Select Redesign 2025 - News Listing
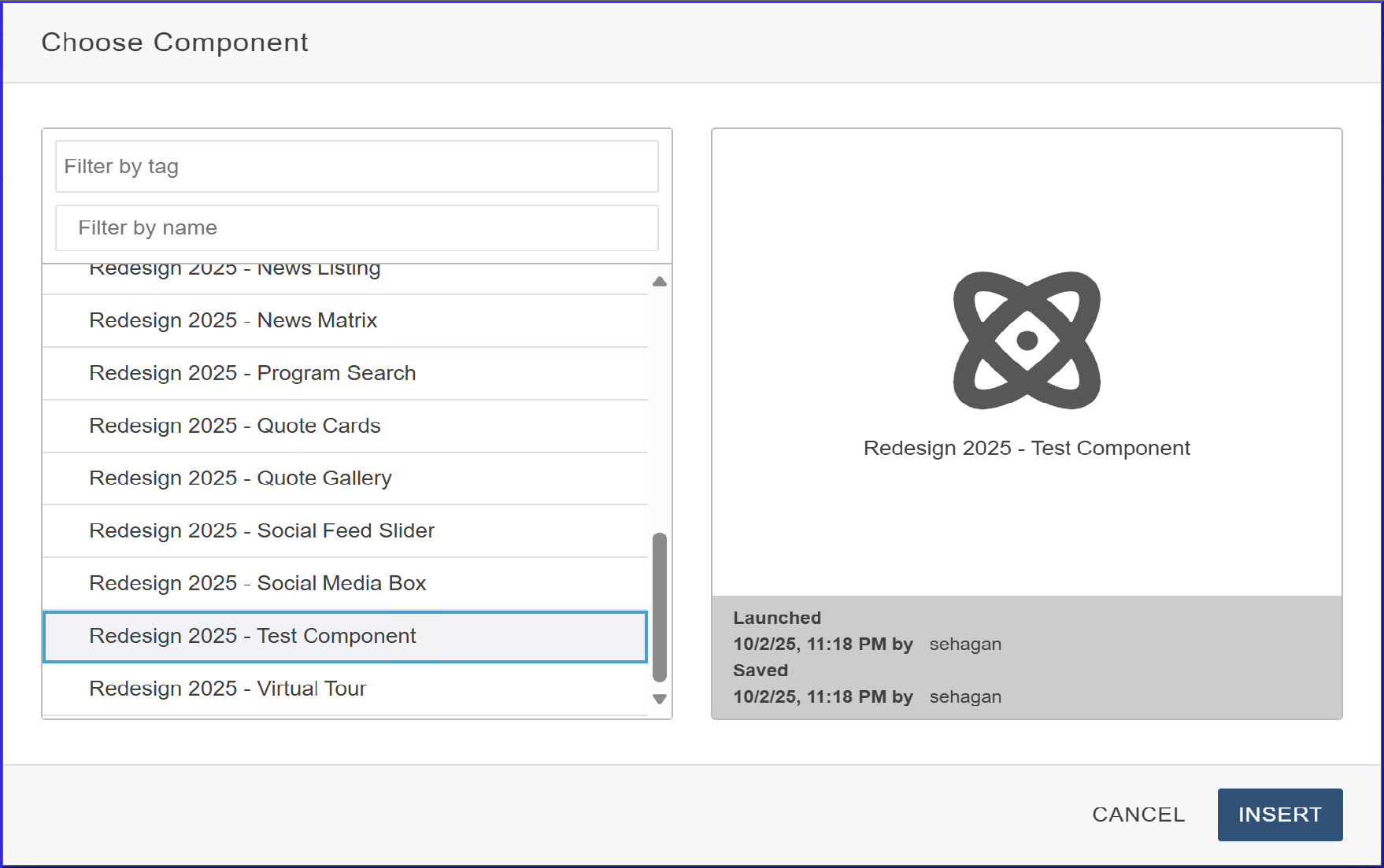This screenshot has height=868, width=1384. [235, 271]
